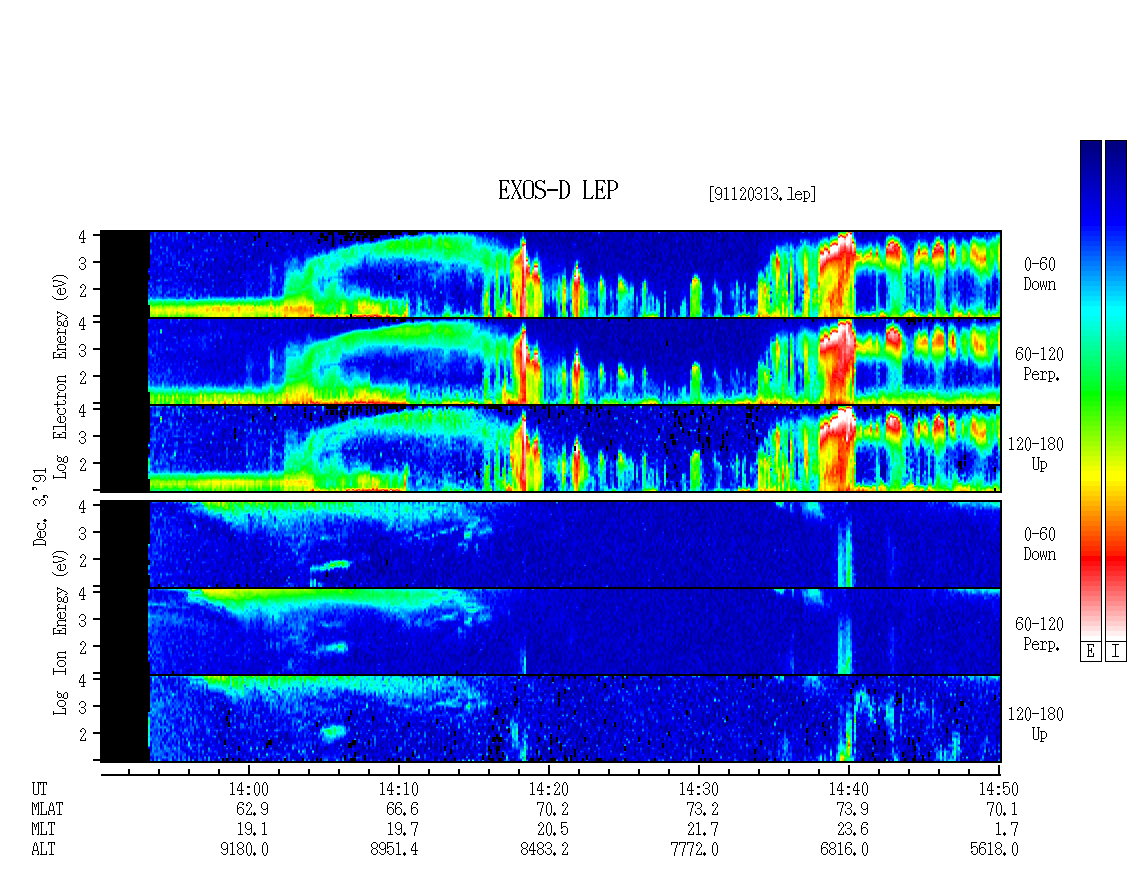Click the ion panel's 120-180 Up label
The height and width of the screenshot is (875, 1130).
1036,724
